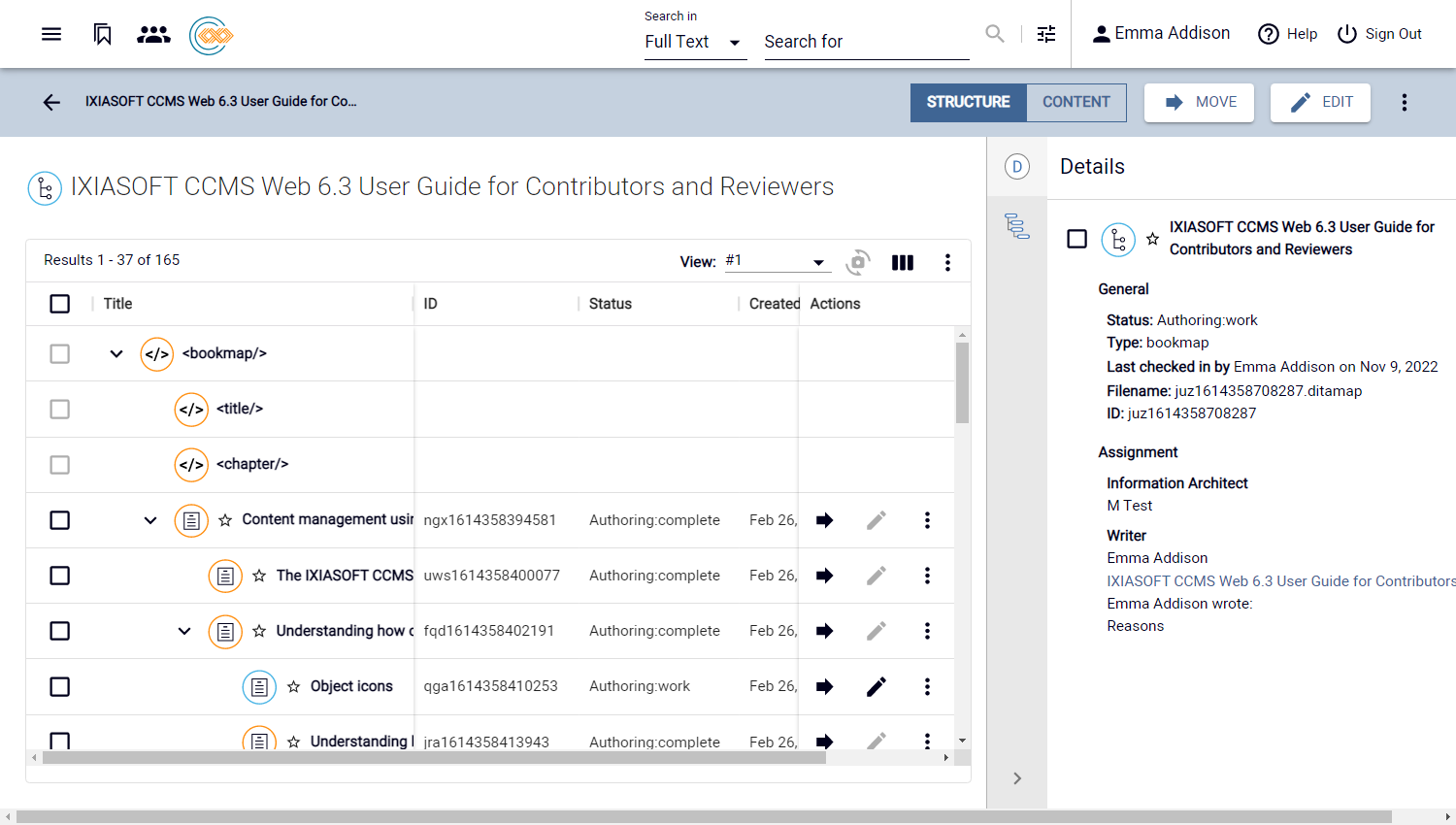Open the bookmarks collection icon
The width and height of the screenshot is (1456, 825).
click(x=103, y=34)
